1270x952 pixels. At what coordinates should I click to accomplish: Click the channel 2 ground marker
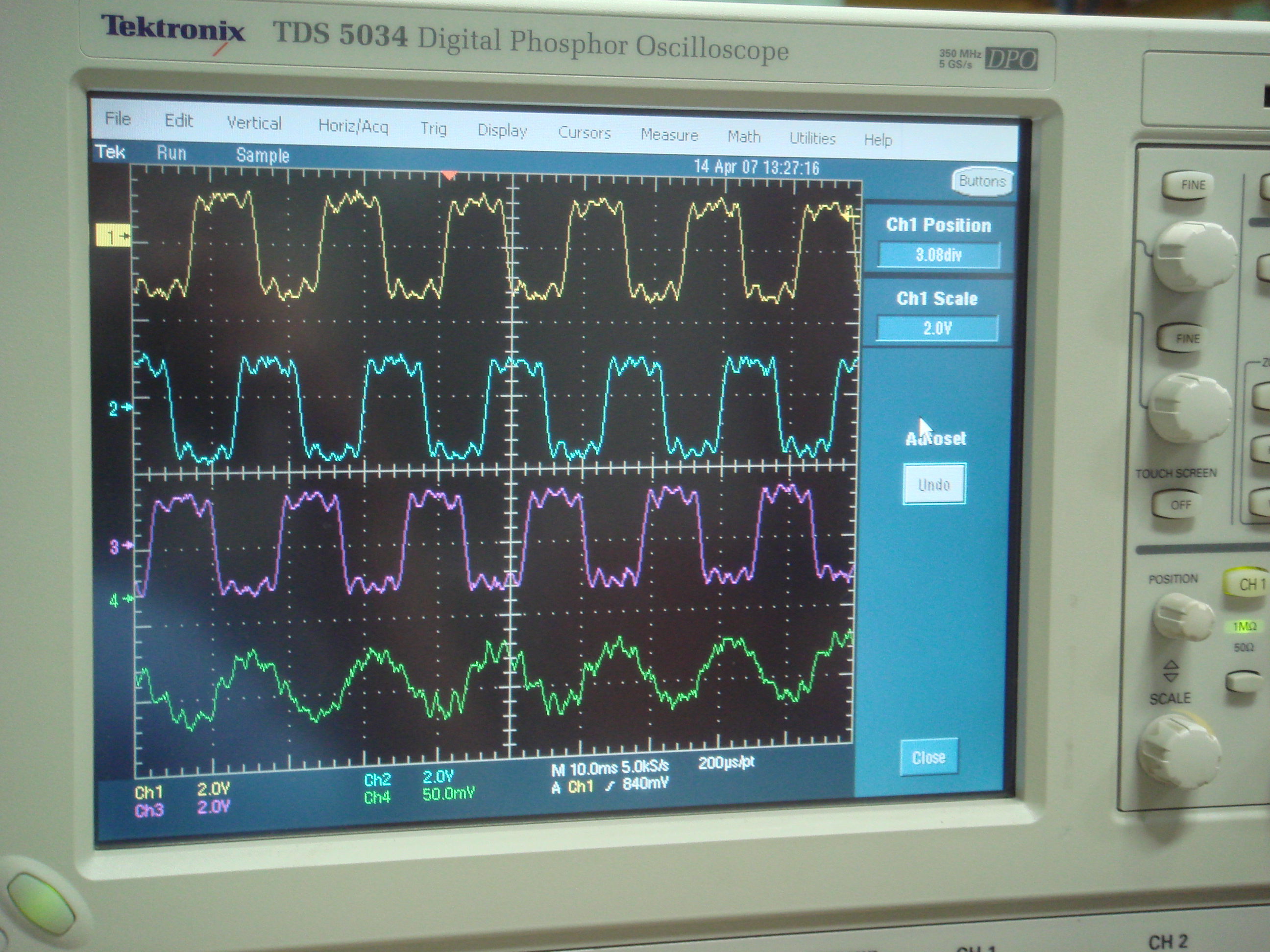tap(120, 408)
